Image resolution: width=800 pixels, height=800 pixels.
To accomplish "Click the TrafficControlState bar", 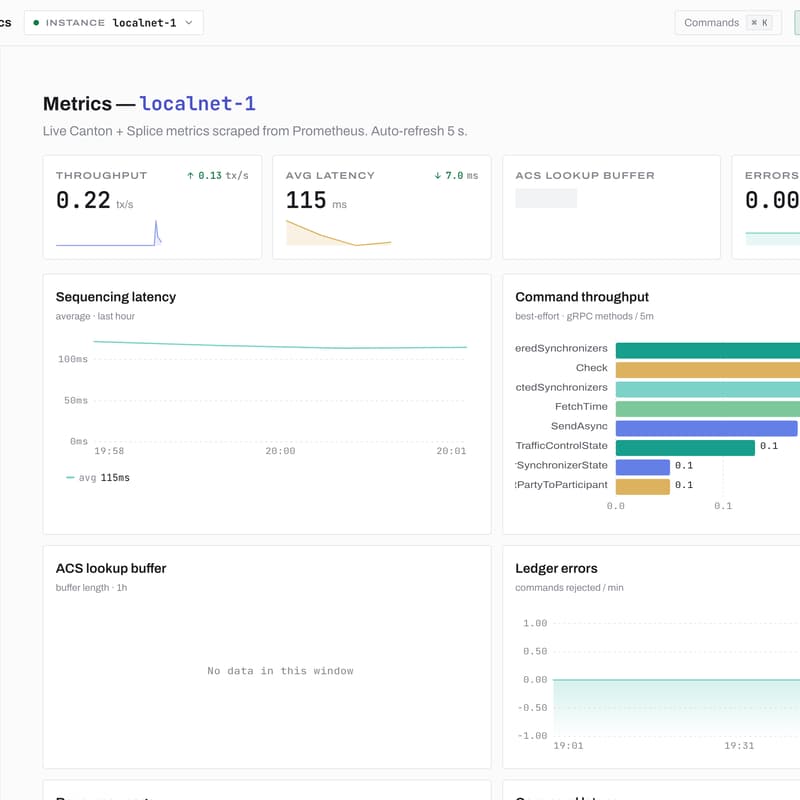I will point(685,447).
